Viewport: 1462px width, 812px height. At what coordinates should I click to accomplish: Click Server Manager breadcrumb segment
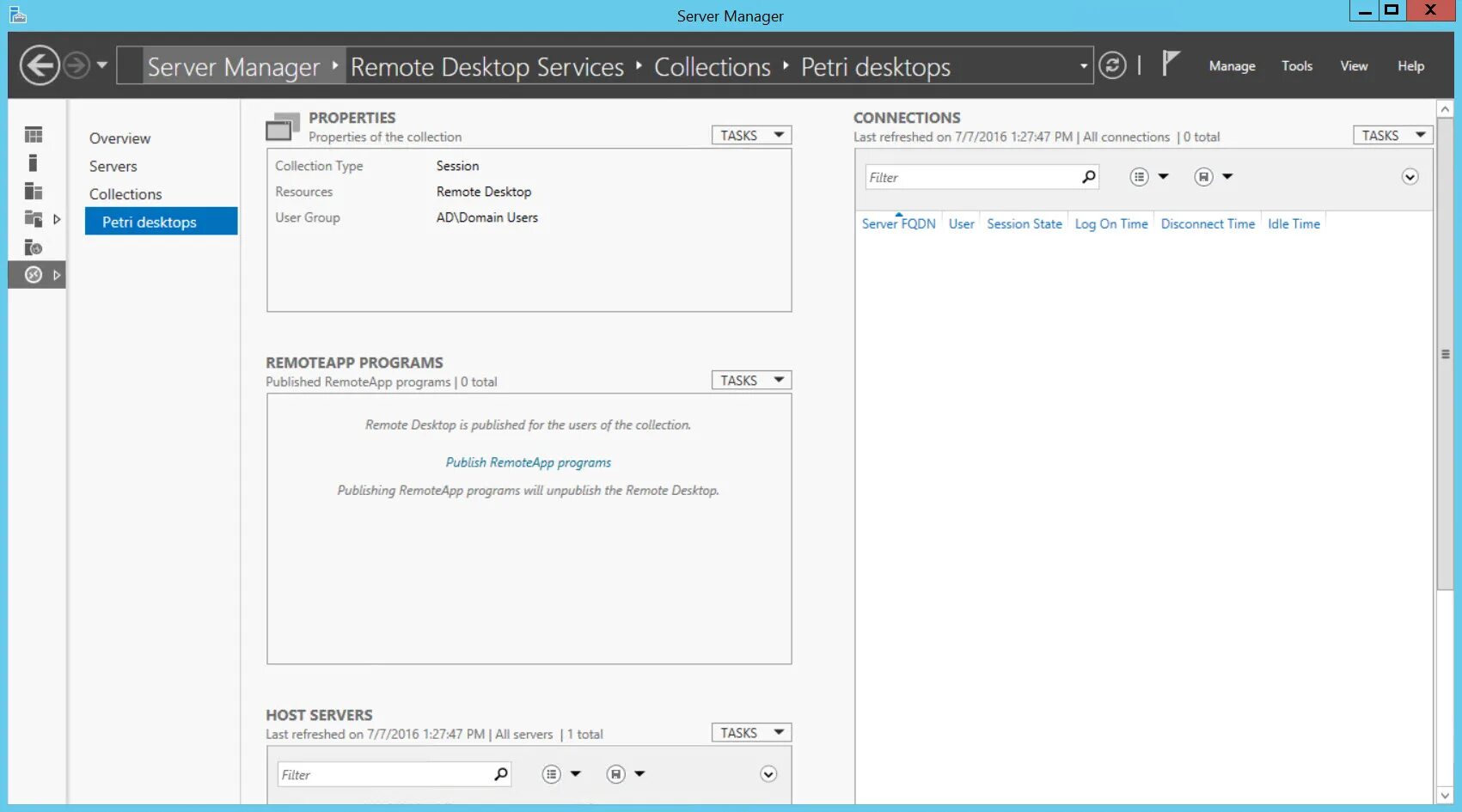click(233, 66)
